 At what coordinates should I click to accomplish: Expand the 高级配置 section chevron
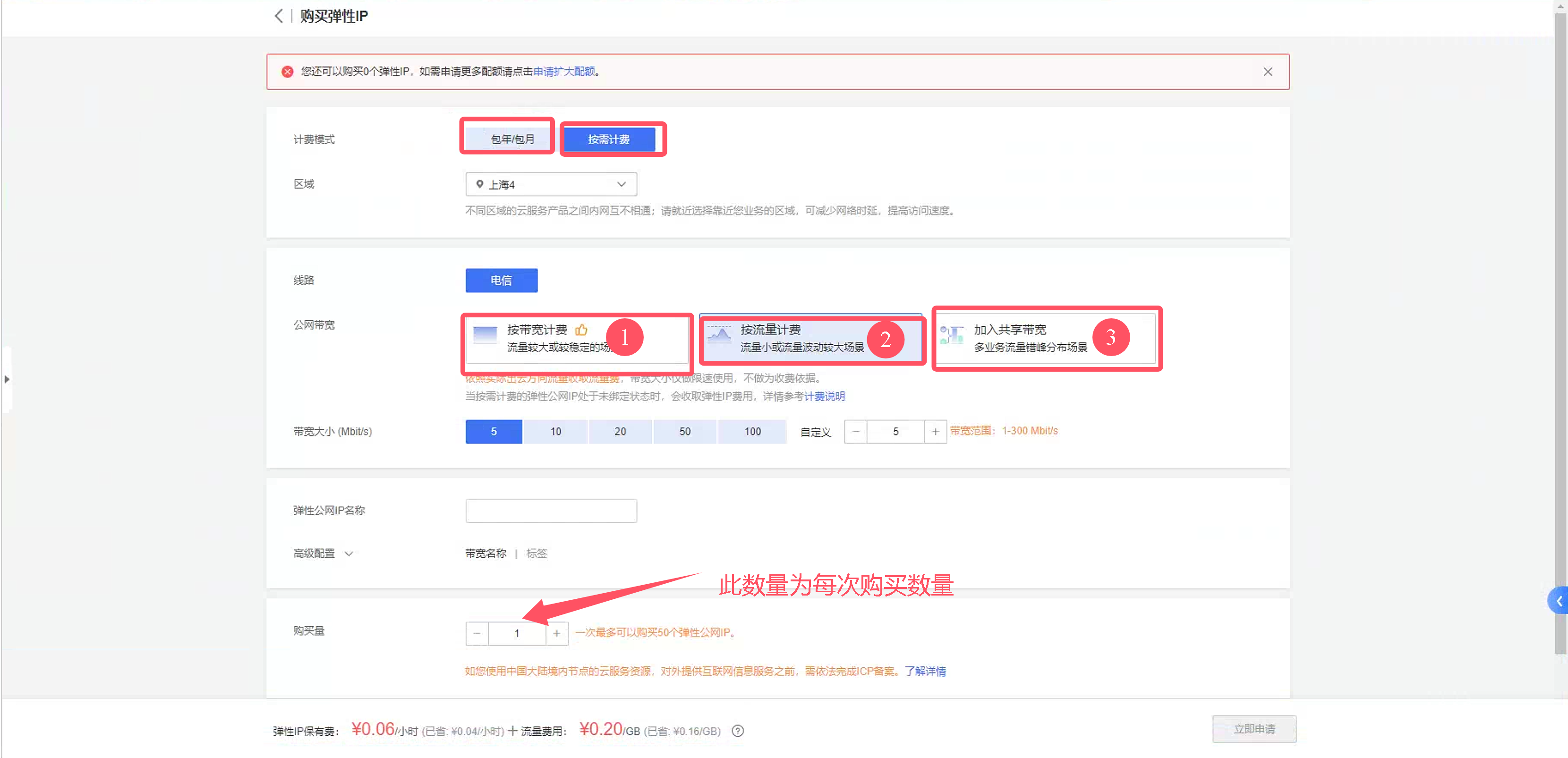[x=349, y=554]
